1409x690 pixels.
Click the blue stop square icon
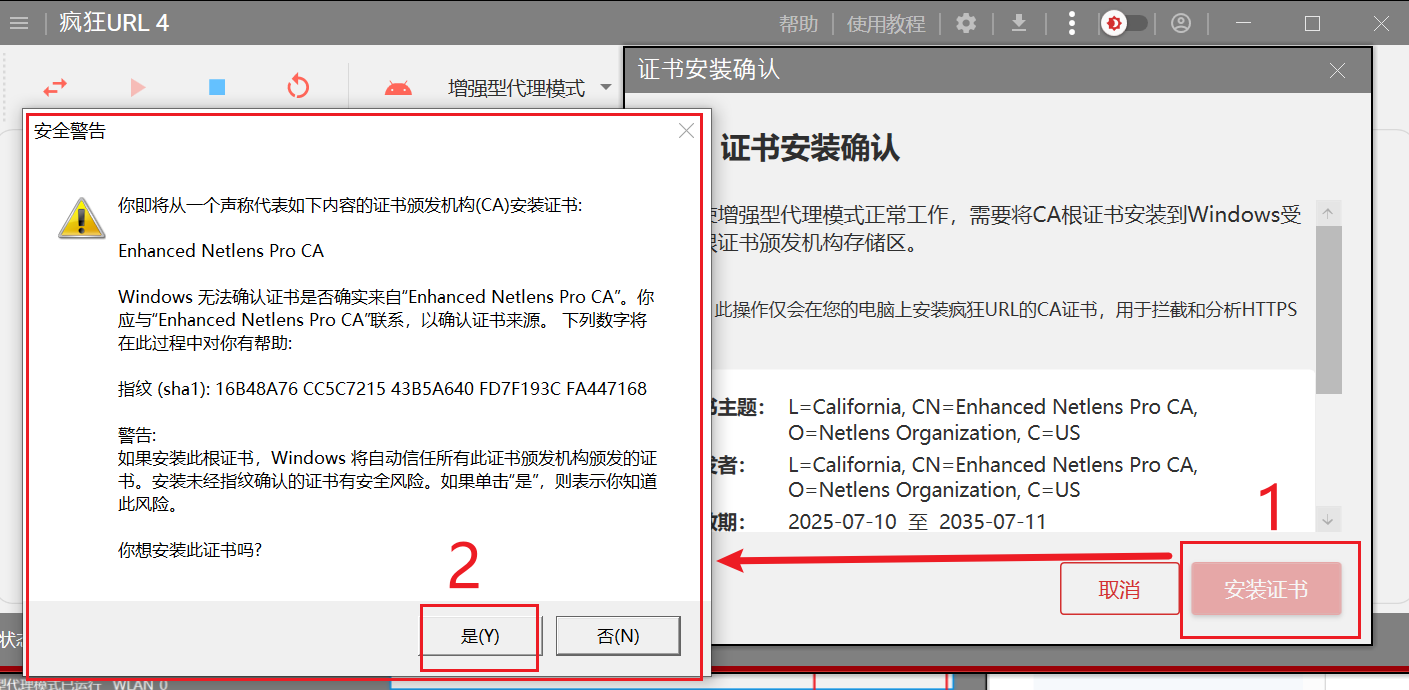(x=217, y=88)
